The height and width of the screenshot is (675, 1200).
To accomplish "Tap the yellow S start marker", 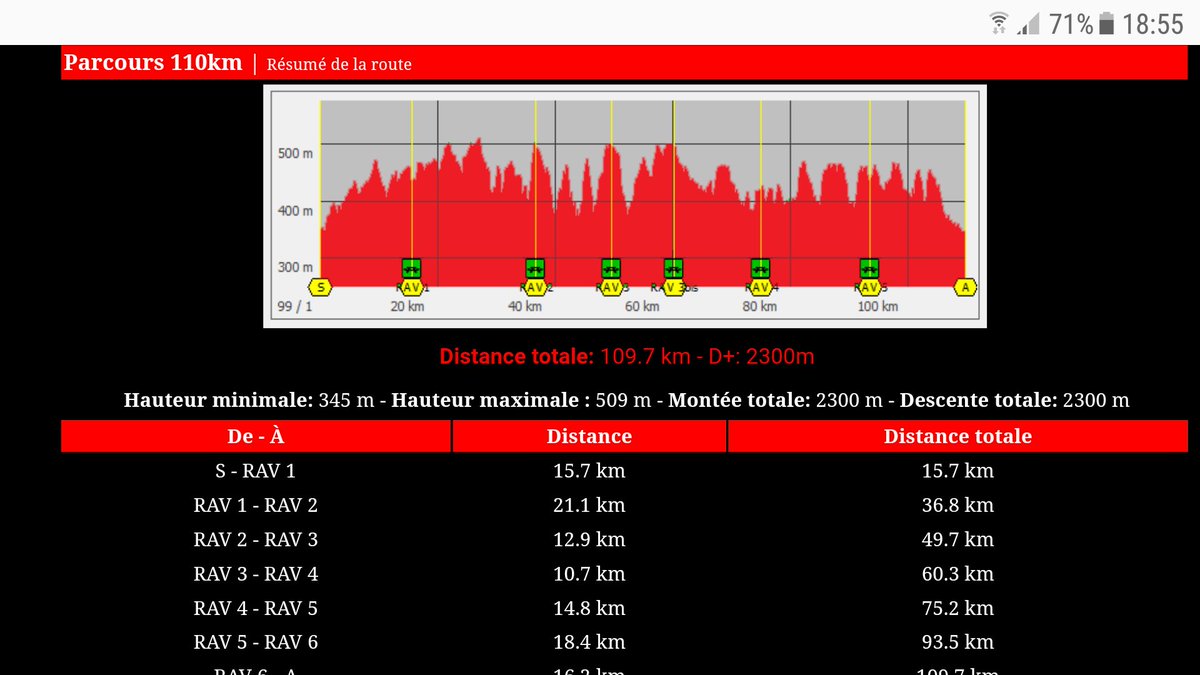I will (320, 287).
